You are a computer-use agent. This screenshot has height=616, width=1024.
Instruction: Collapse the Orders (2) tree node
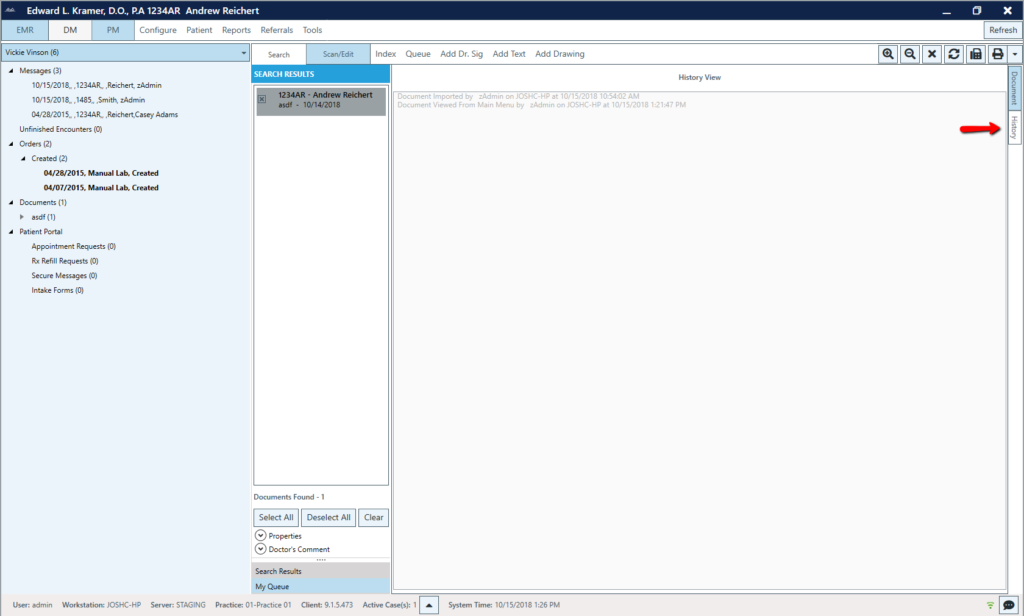11,144
